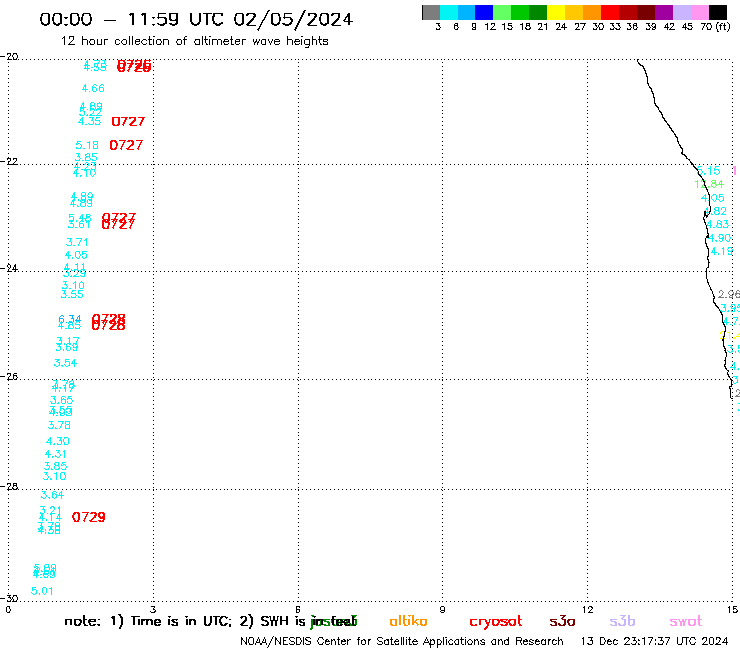Image resolution: width=740 pixels, height=650 pixels.
Task: Click the wave height value 4.30
Action: [58, 441]
